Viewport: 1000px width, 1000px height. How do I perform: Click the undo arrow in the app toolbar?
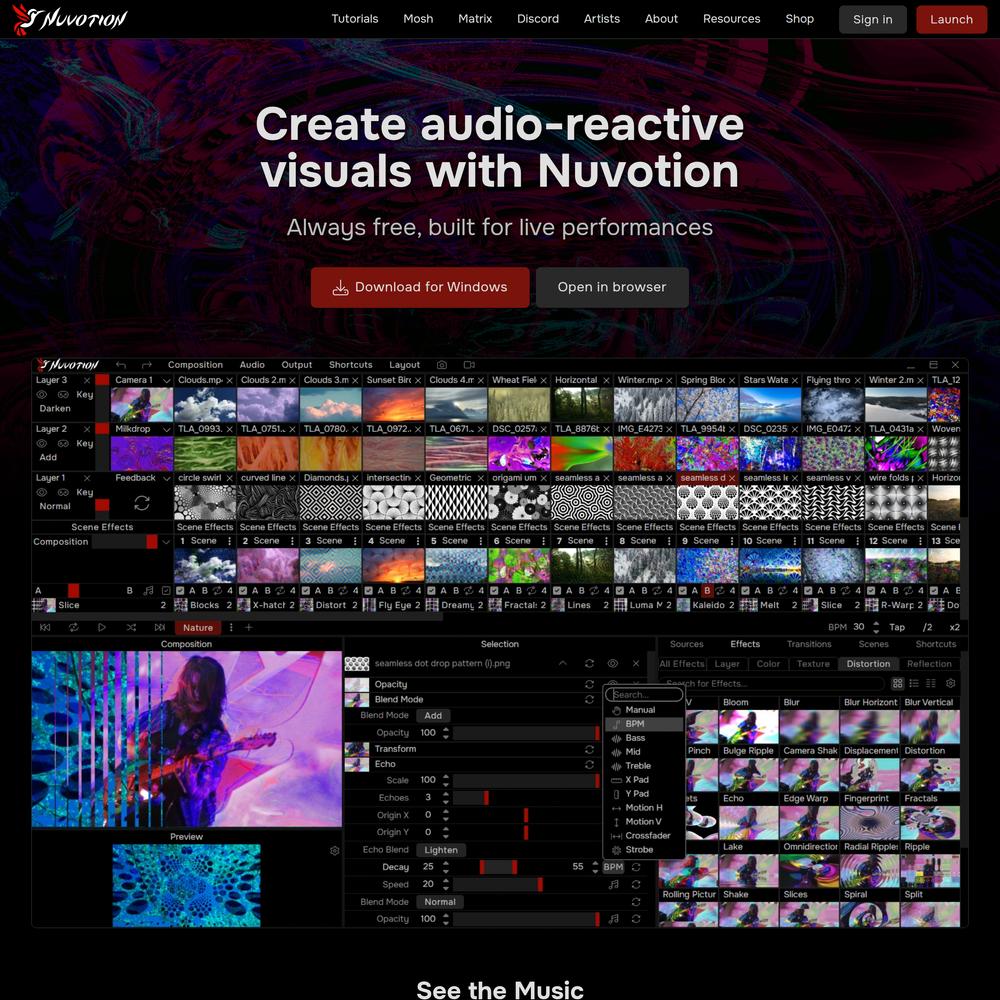point(121,365)
